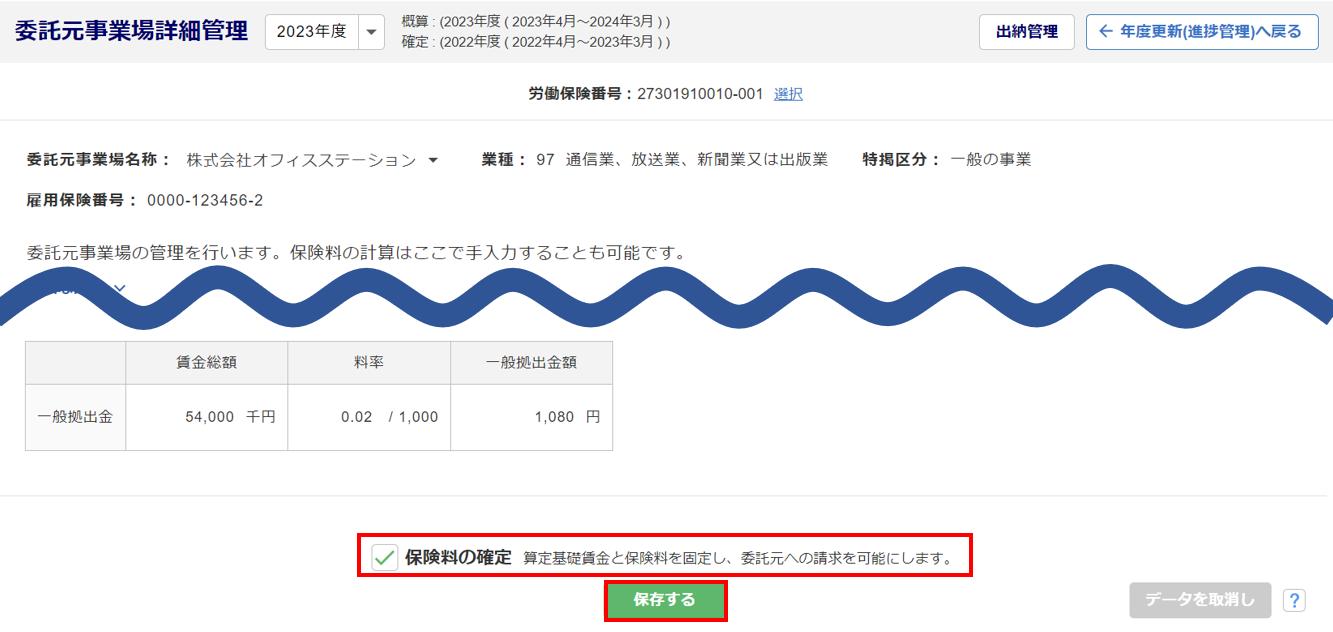This screenshot has width=1333, height=632.
Task: Click the back arrow on 年度更新(進捗管理)へ戻る
Action: click(1105, 32)
